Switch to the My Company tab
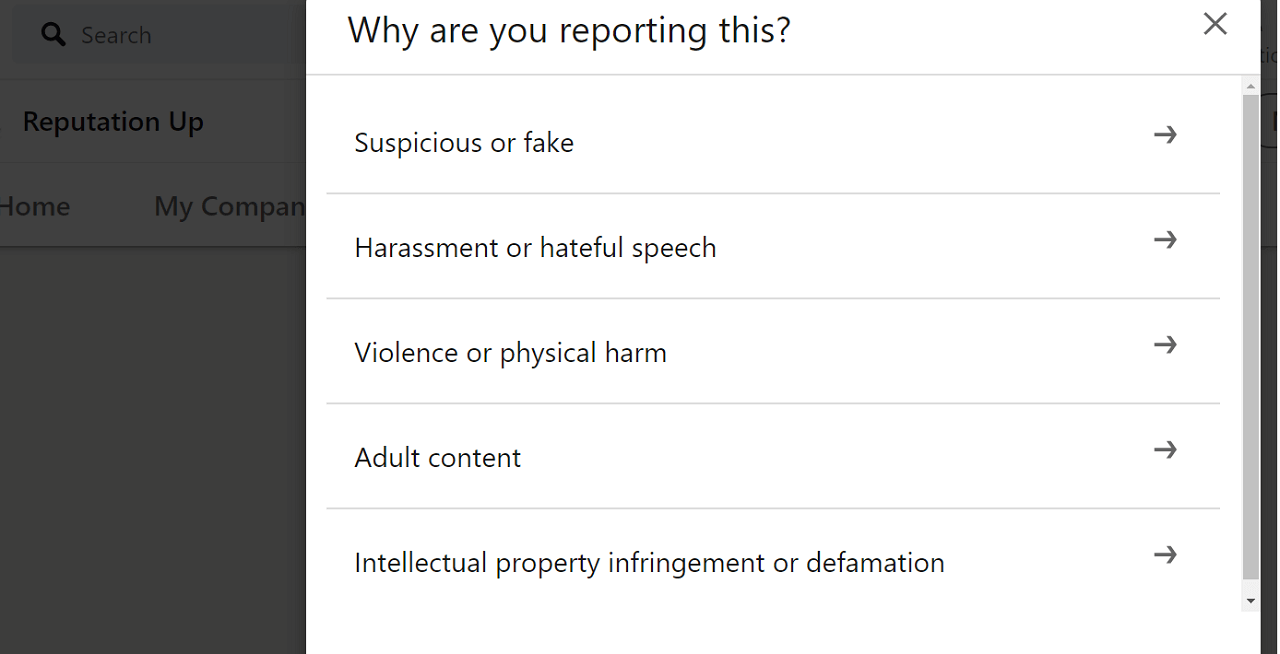1280x654 pixels. point(230,207)
